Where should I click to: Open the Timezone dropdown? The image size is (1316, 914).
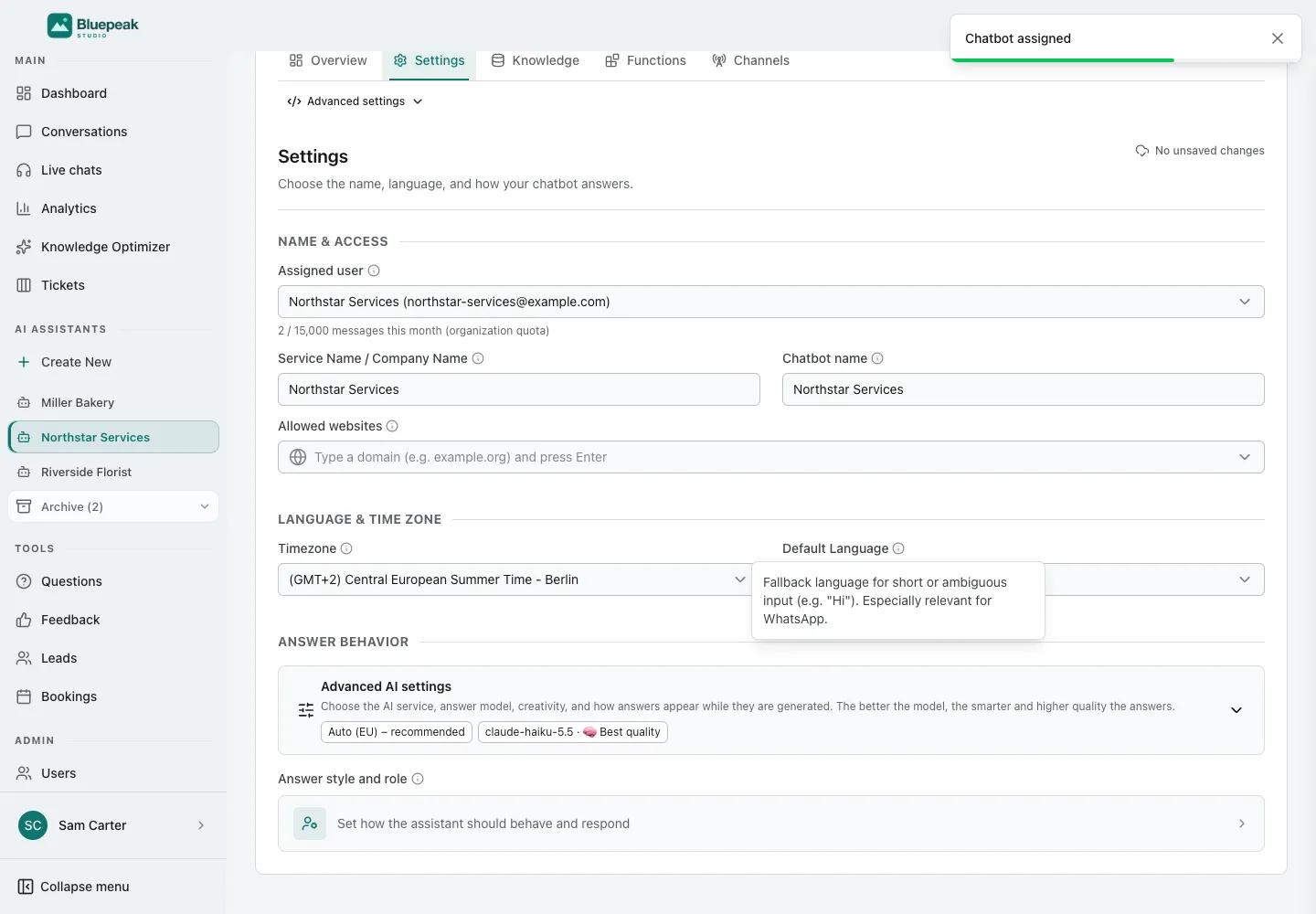519,579
